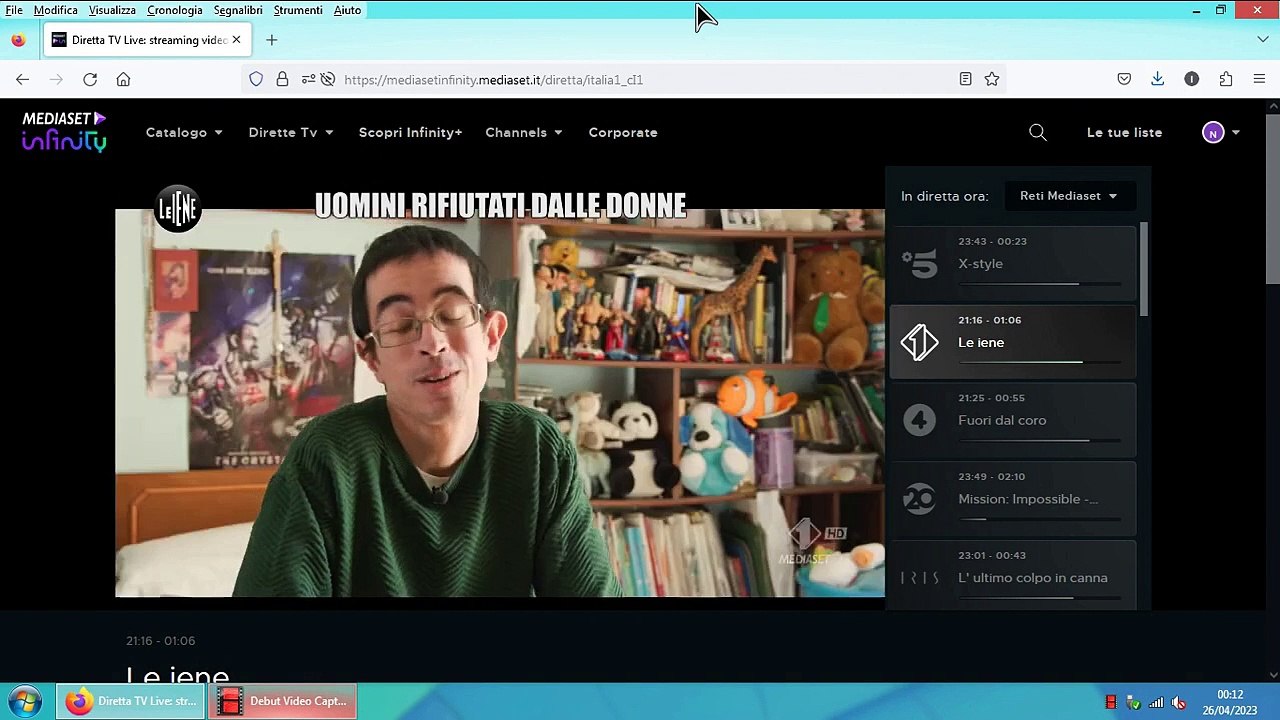This screenshot has width=1280, height=720.
Task: Open the site permissions icon in address bar
Action: click(x=308, y=79)
